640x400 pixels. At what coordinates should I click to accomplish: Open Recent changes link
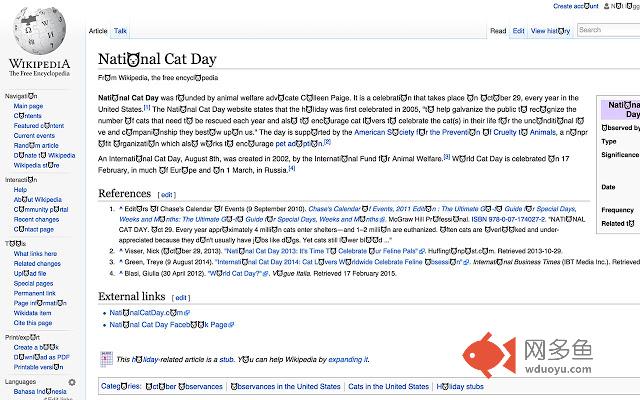[x=36, y=220]
